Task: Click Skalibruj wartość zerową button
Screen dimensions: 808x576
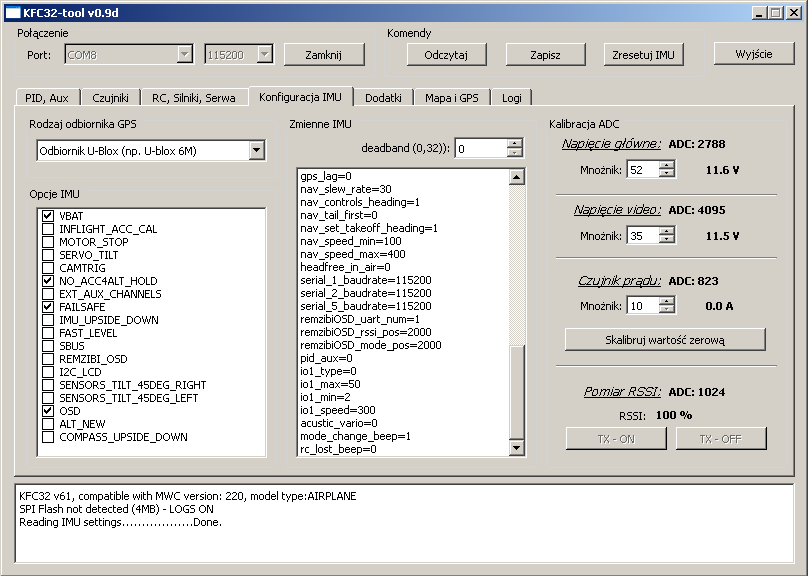Action: [665, 340]
